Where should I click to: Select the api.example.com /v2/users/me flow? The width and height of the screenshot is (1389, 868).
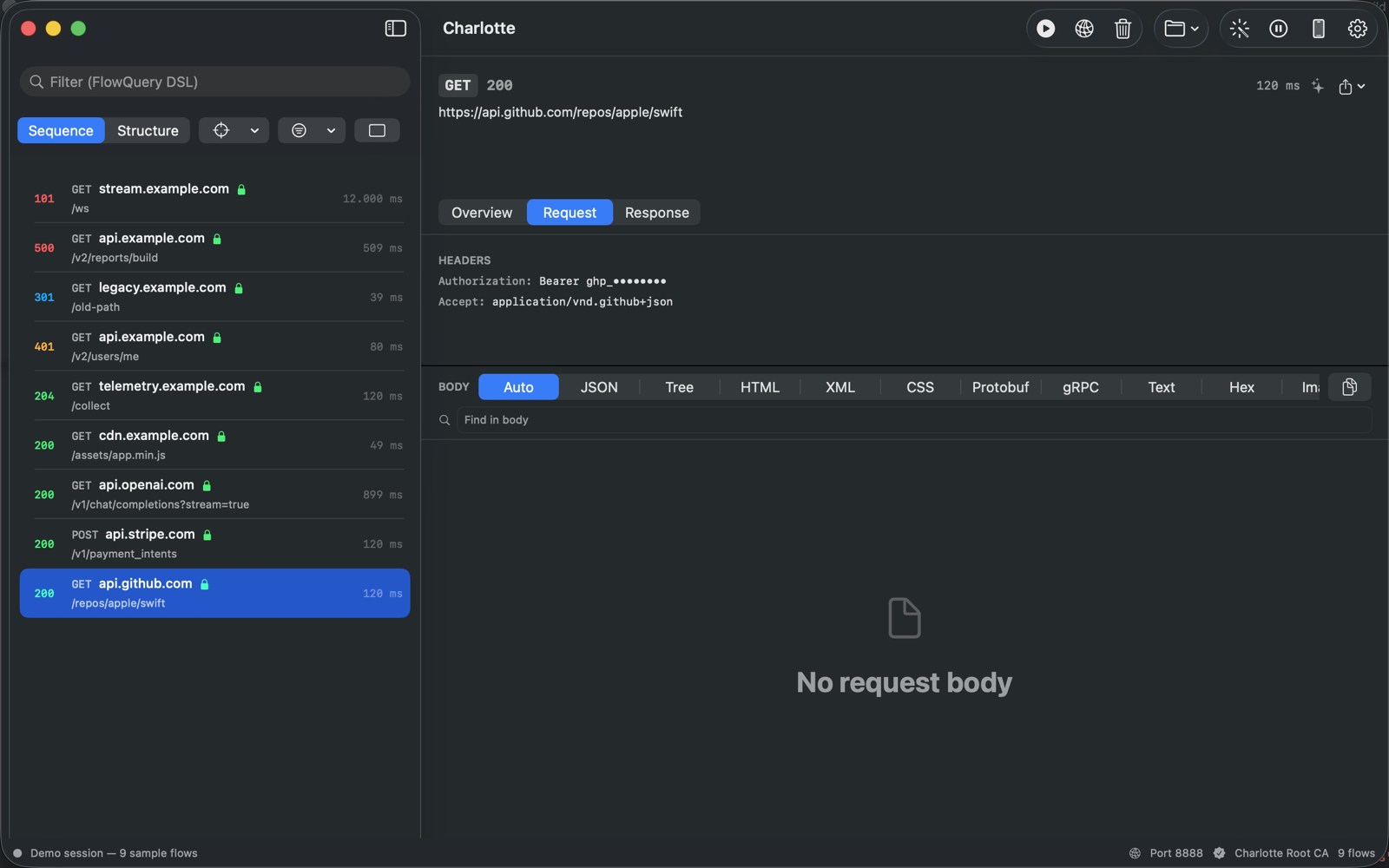[x=214, y=346]
